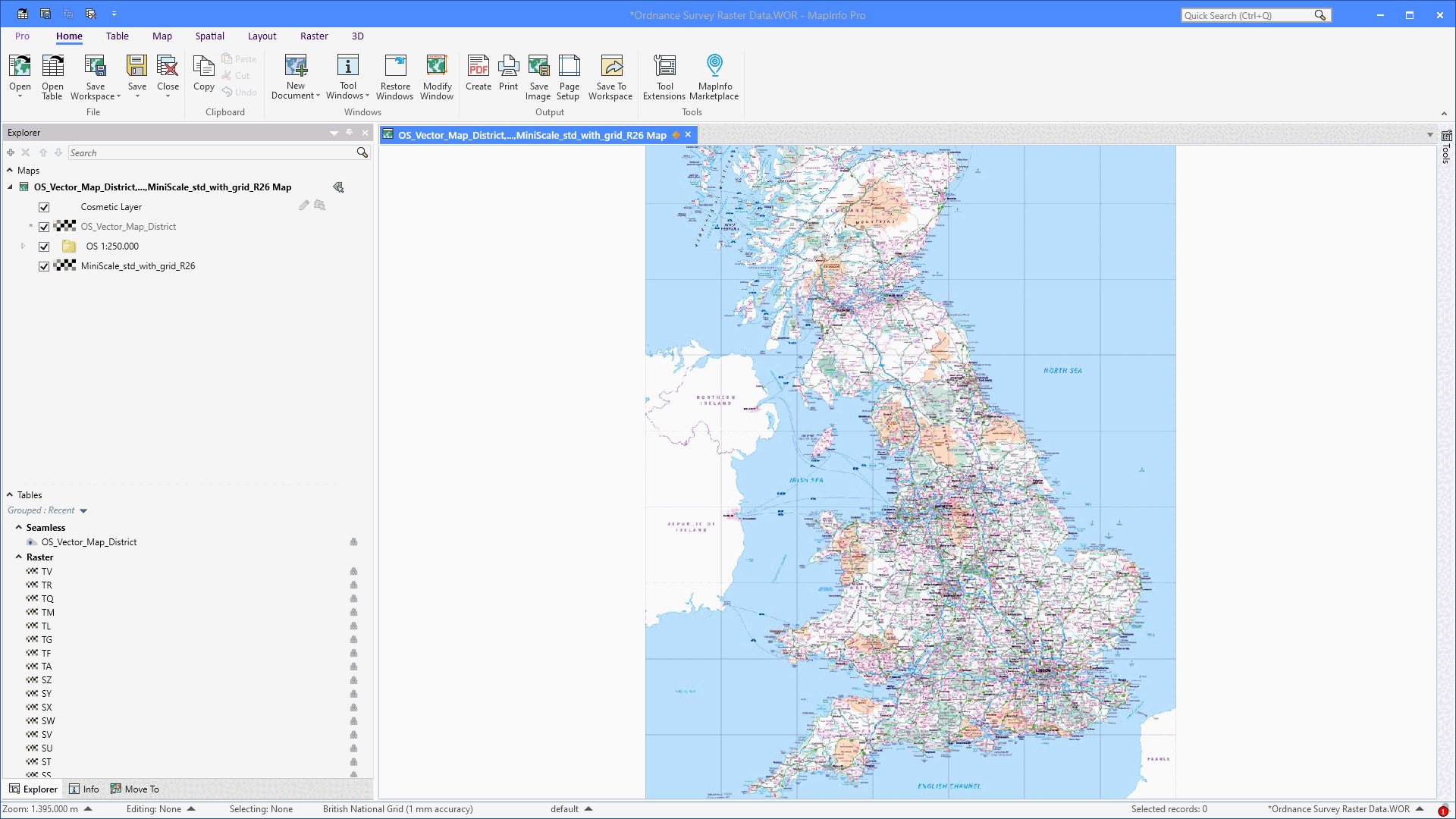Click the Explorer Search input field
Image resolution: width=1456 pixels, height=819 pixels.
click(x=212, y=153)
